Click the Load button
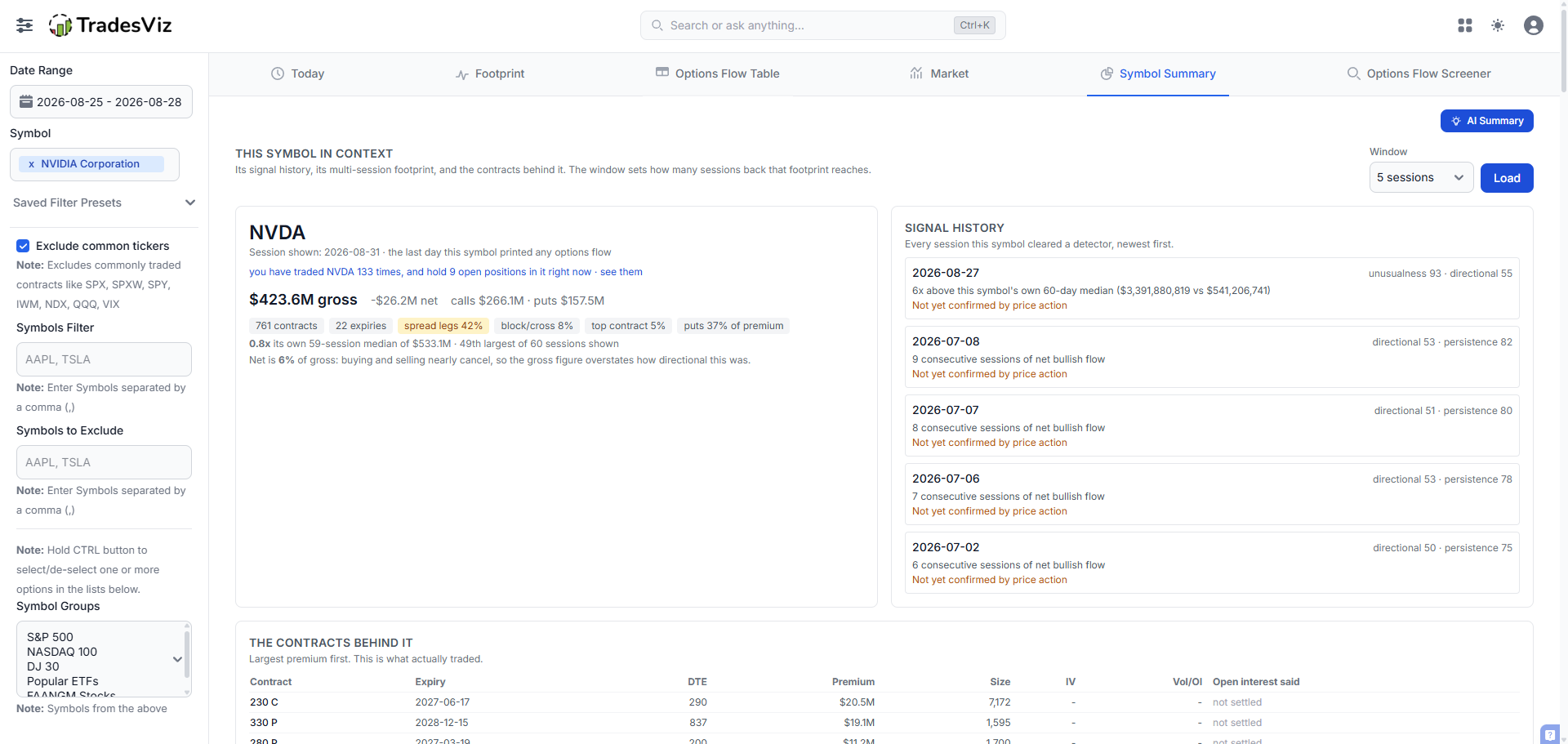 (x=1507, y=178)
